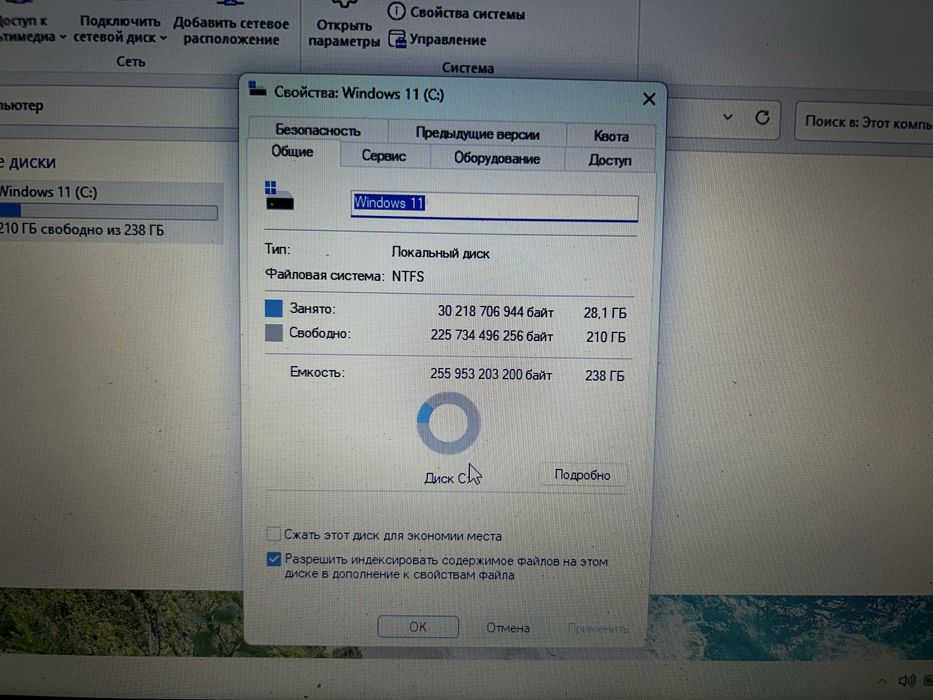
Task: Click the 225 734 496 256 байт value
Action: (491, 336)
